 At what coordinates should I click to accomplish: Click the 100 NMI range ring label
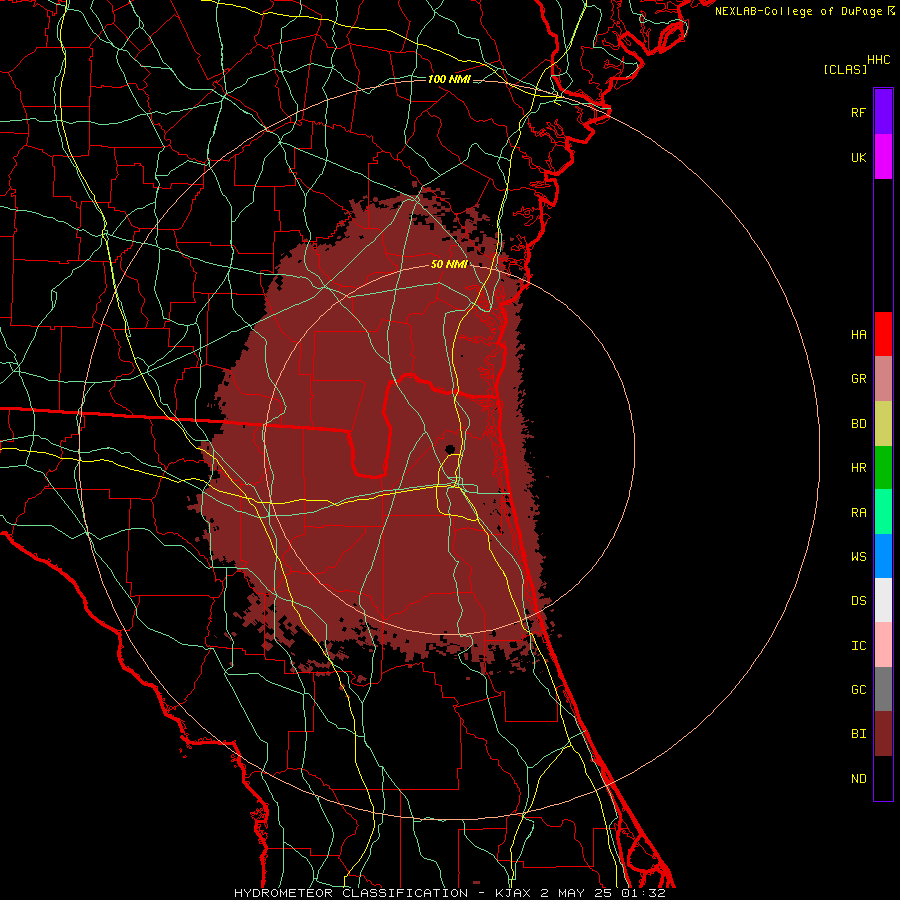tap(449, 79)
